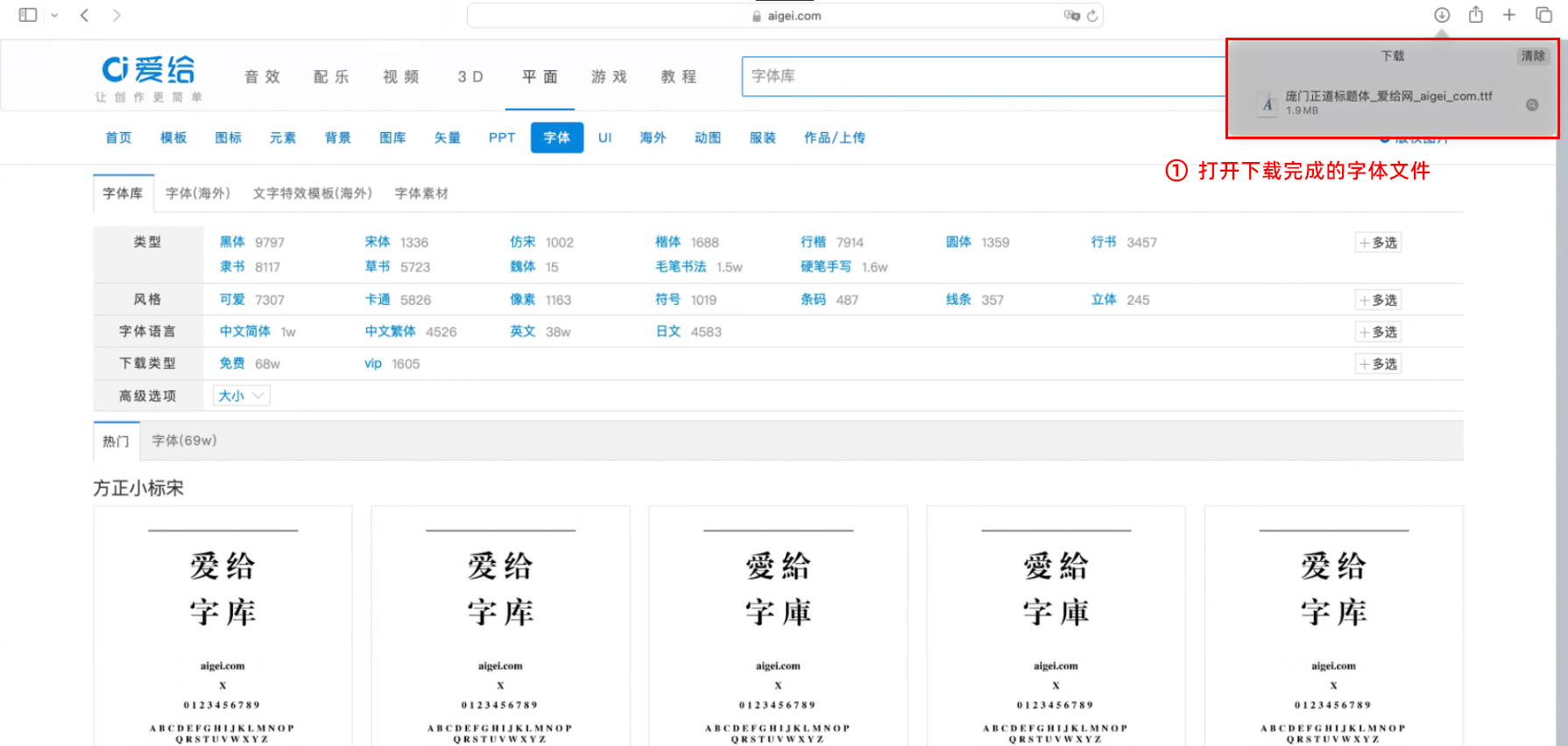The height and width of the screenshot is (746, 1568).
Task: Enable 多选 for the 类型 row
Action: tap(1378, 243)
